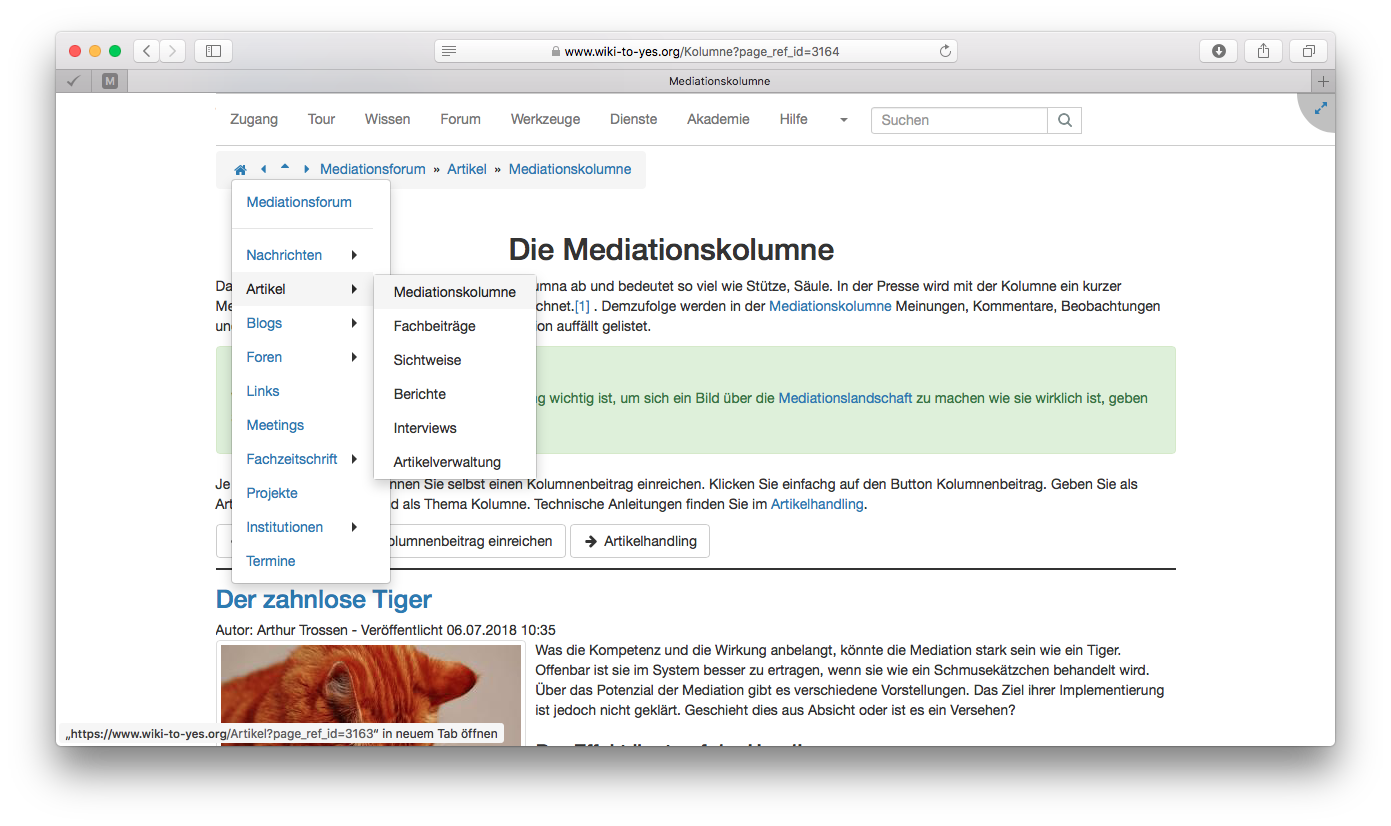1391x826 pixels.
Task: Select Artikelverwaltung menu entry
Action: tap(447, 462)
